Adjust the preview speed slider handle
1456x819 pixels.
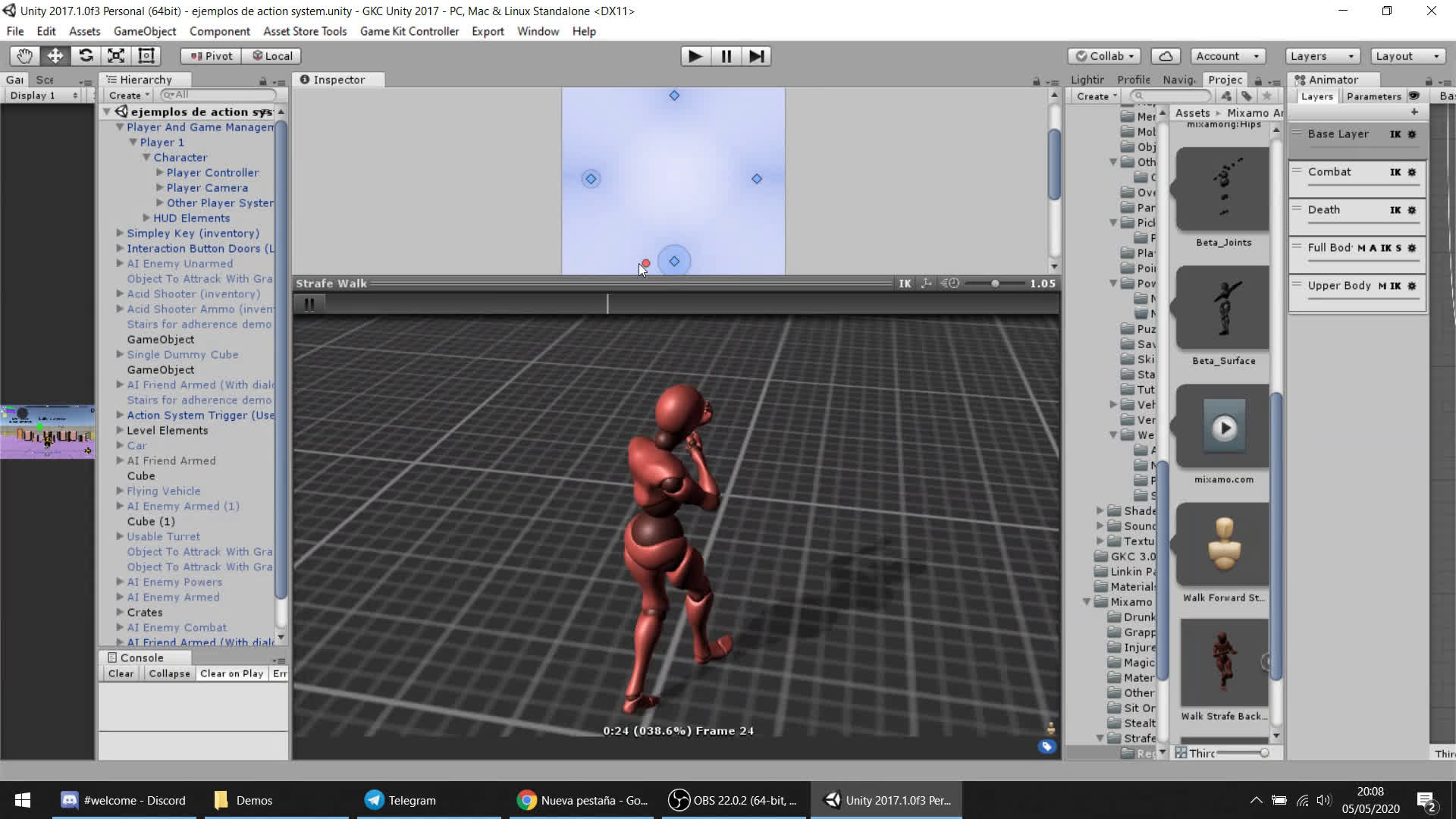click(x=995, y=284)
